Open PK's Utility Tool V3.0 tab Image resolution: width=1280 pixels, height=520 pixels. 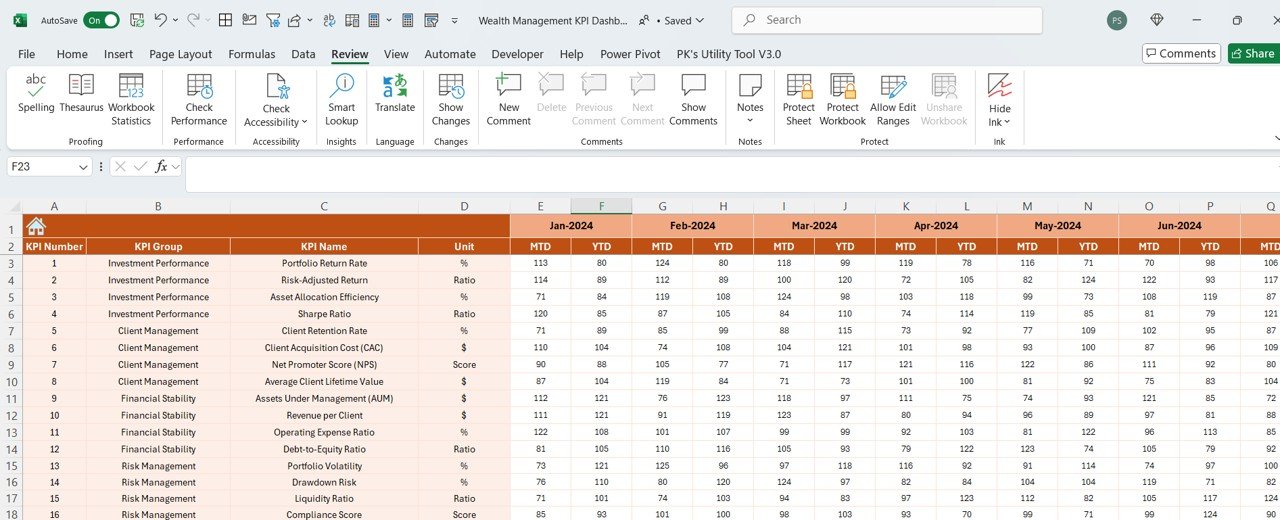point(729,54)
